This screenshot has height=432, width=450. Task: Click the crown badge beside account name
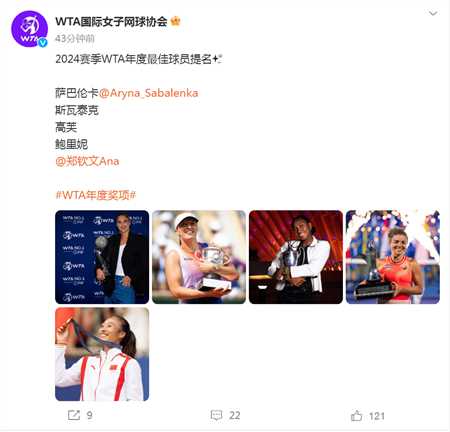point(175,22)
